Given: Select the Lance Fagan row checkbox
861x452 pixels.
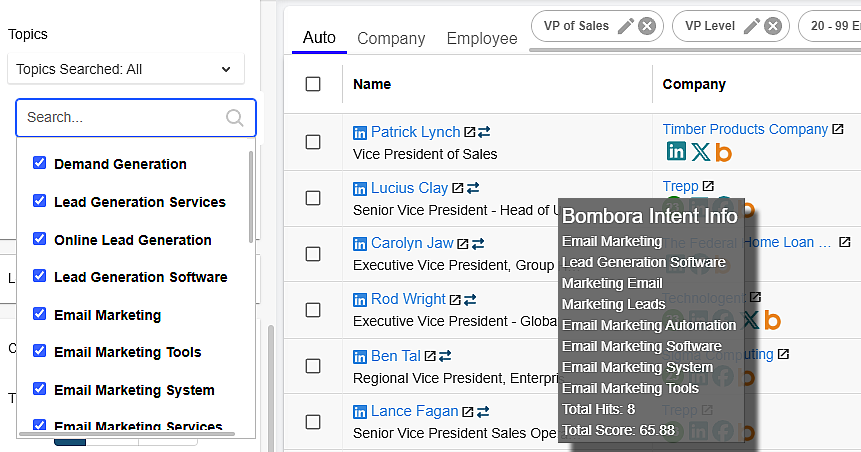Looking at the screenshot, I should pyautogui.click(x=313, y=422).
